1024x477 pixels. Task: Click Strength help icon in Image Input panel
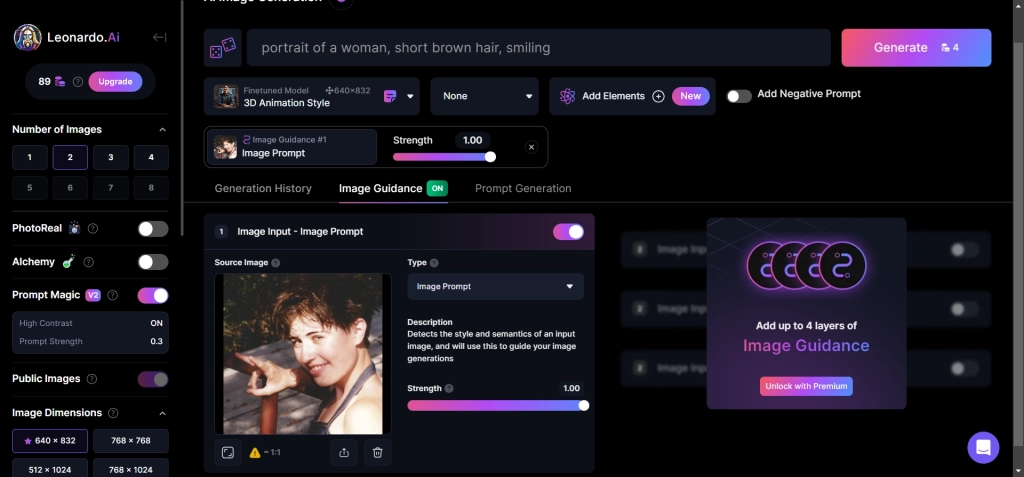coord(449,388)
